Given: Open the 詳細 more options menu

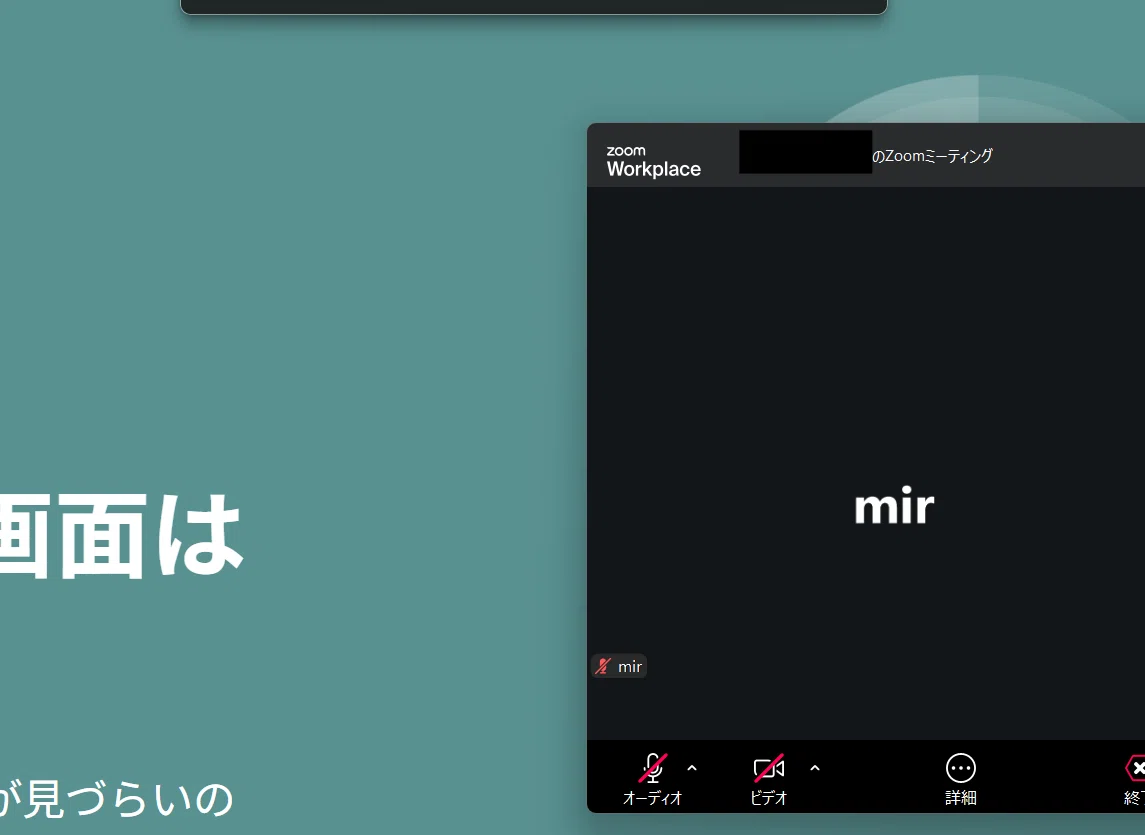Looking at the screenshot, I should [960, 779].
